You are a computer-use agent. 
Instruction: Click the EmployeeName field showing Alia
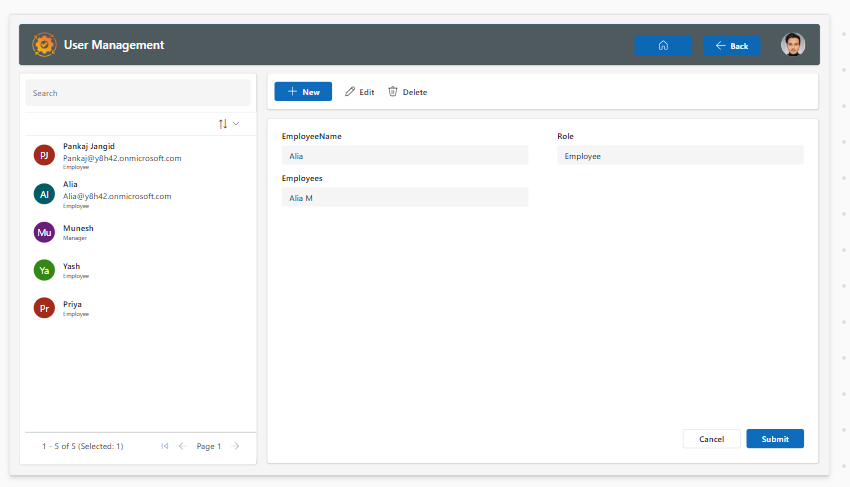point(404,156)
